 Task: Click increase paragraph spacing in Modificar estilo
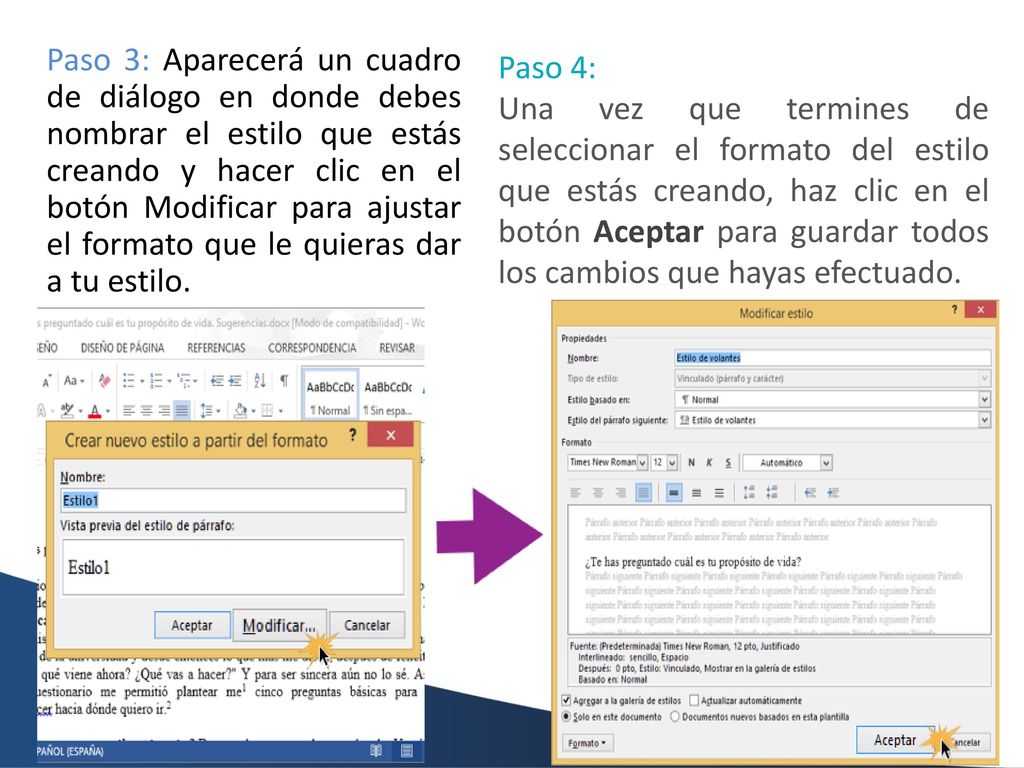pos(749,492)
